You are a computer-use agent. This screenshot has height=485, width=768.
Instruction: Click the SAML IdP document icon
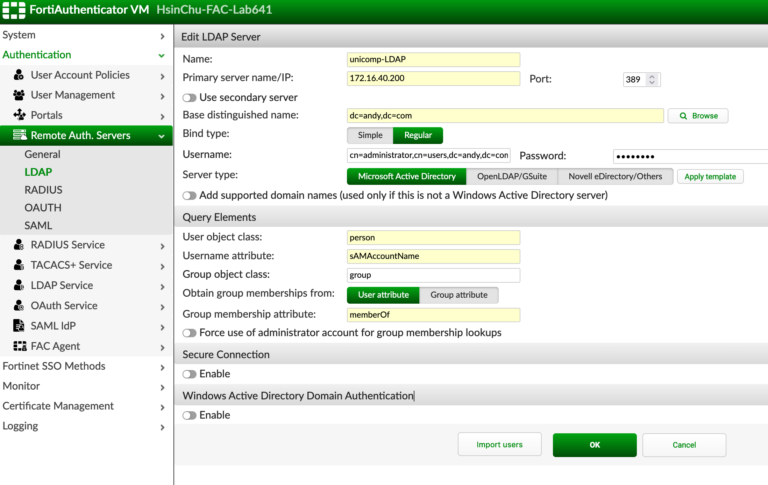pos(19,326)
